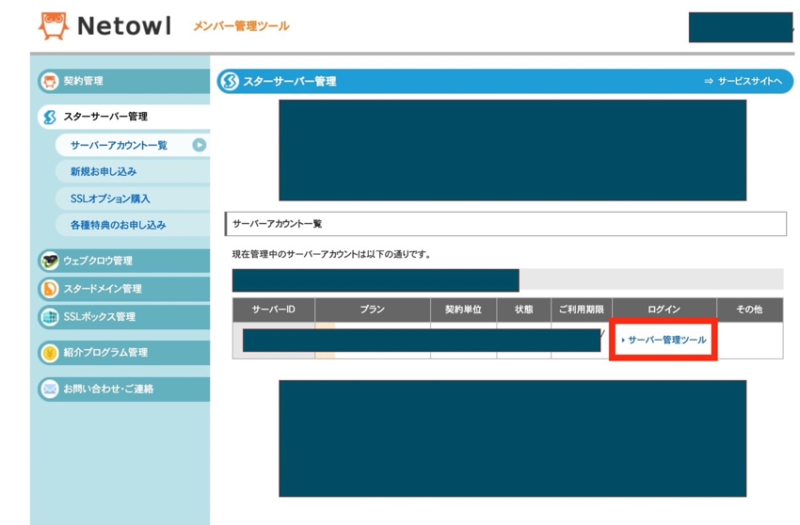Screen dimensions: 800x525
Task: Click the ログイン column header
Action: click(664, 310)
